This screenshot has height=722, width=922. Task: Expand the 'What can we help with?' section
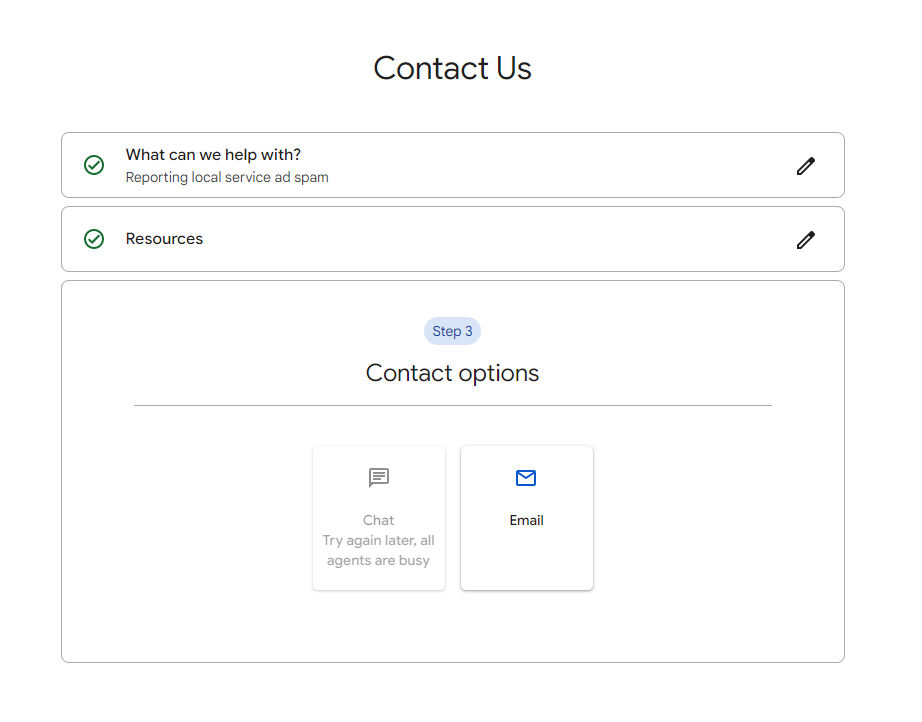tap(453, 165)
